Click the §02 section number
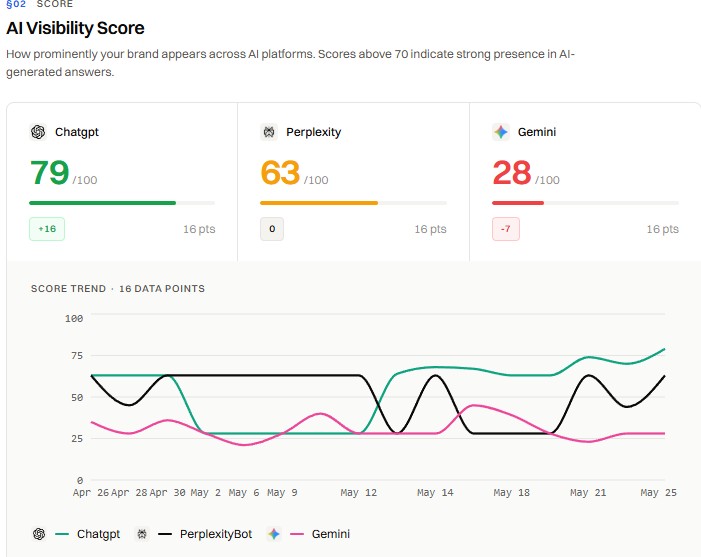Viewport: 701px width, 557px height. (16, 4)
